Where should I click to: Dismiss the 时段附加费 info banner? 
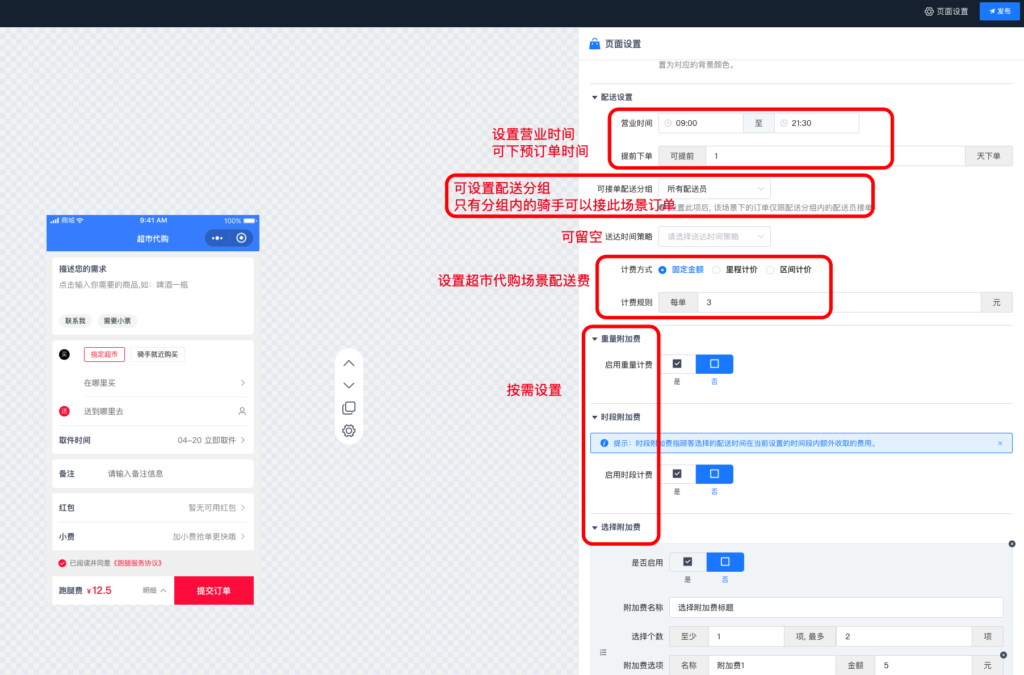[1000, 443]
